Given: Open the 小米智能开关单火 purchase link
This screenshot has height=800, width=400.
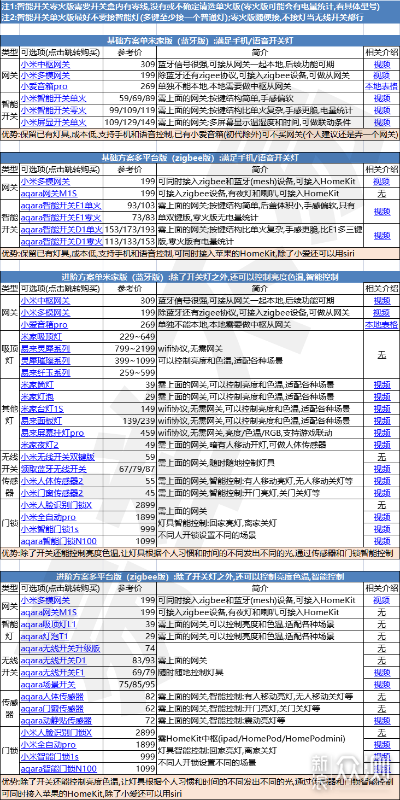Looking at the screenshot, I should coord(53,98).
